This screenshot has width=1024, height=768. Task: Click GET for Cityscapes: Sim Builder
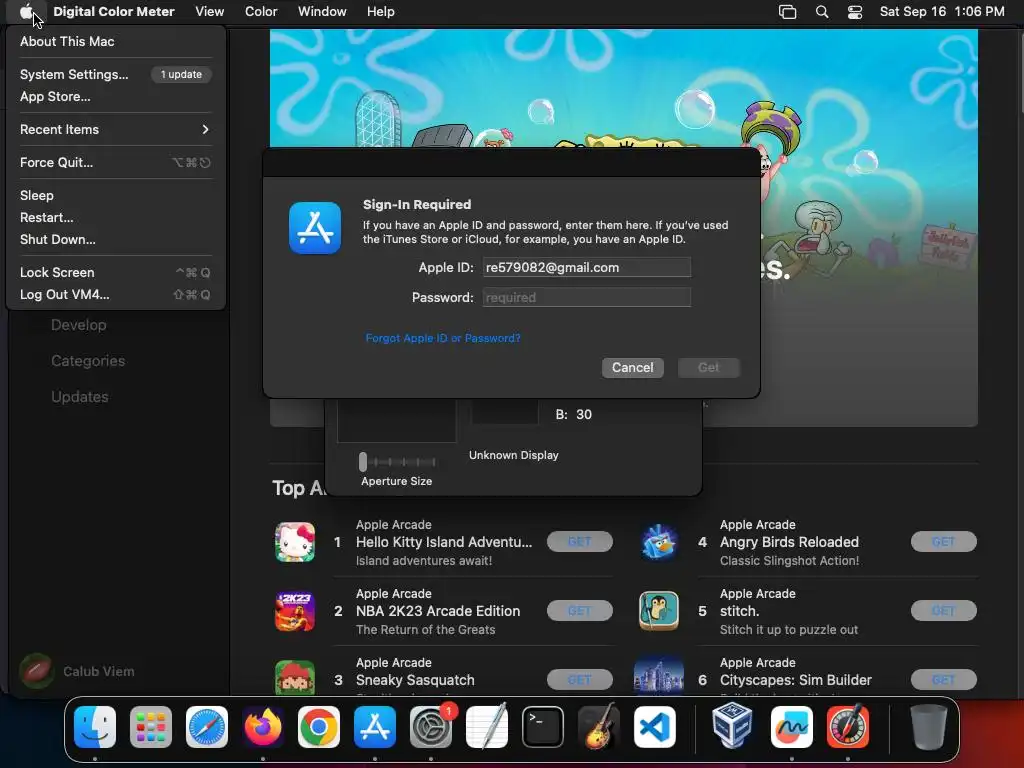pos(944,680)
